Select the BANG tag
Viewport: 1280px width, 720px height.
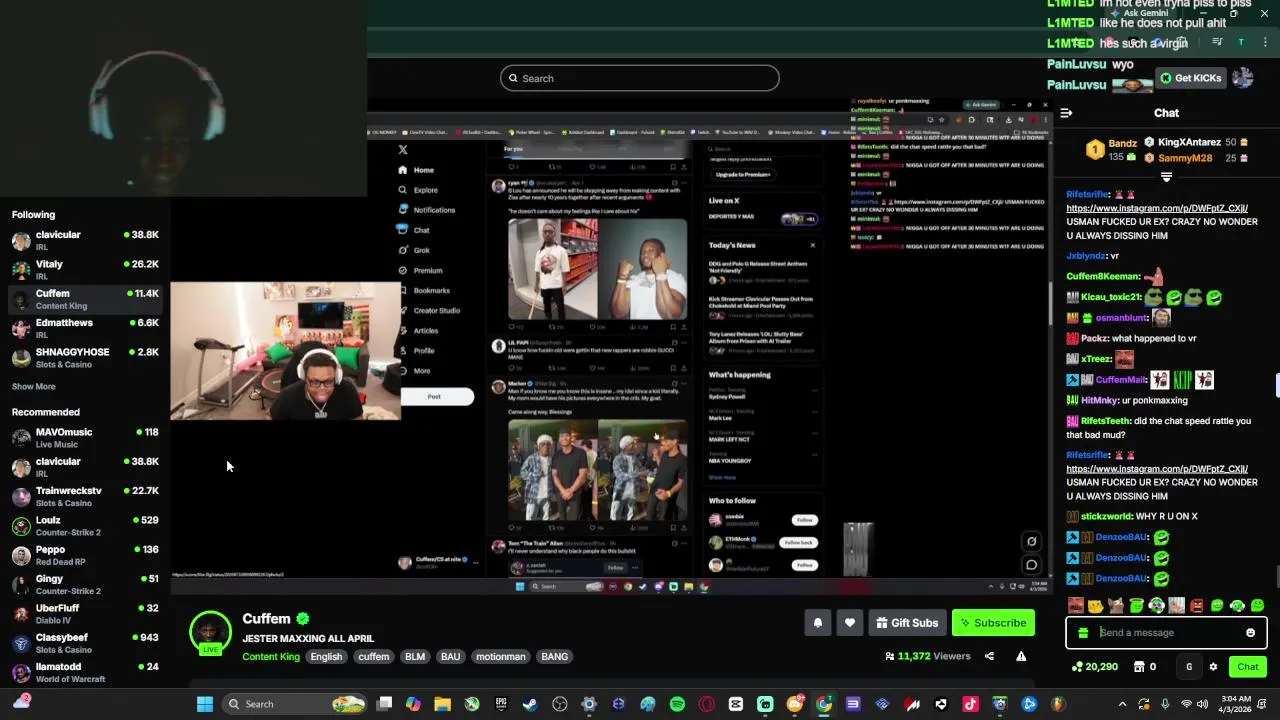click(x=554, y=657)
